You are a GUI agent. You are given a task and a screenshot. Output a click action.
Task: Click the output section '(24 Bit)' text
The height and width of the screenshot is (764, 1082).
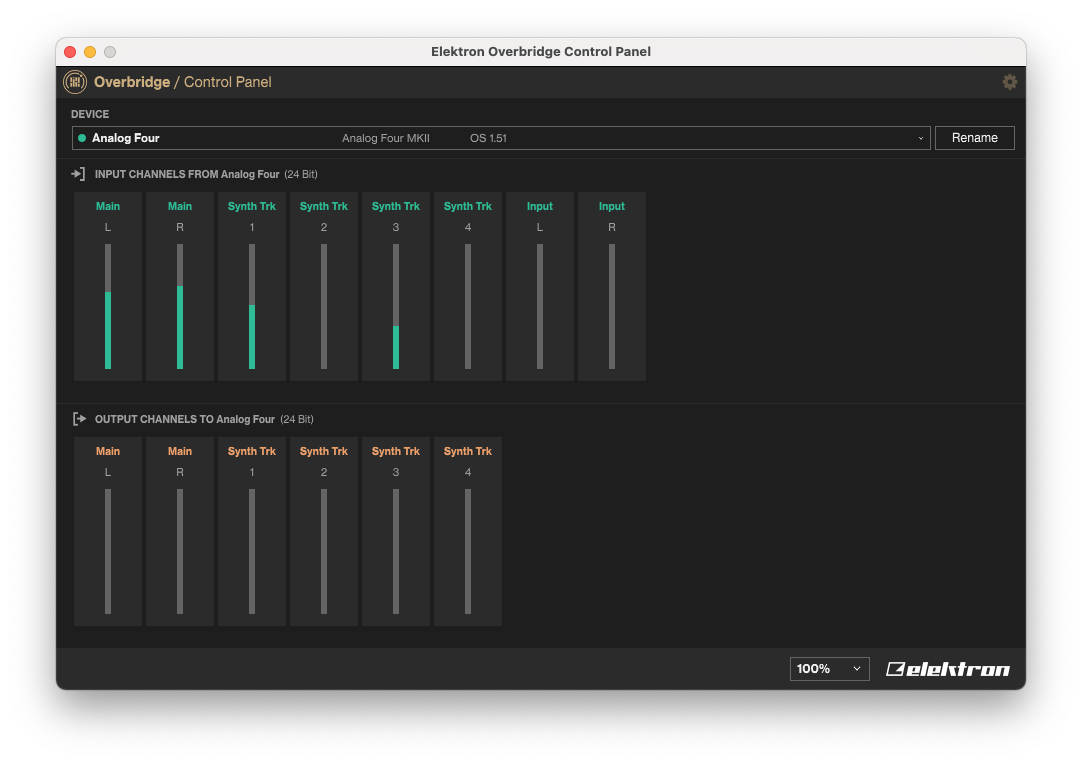(297, 419)
